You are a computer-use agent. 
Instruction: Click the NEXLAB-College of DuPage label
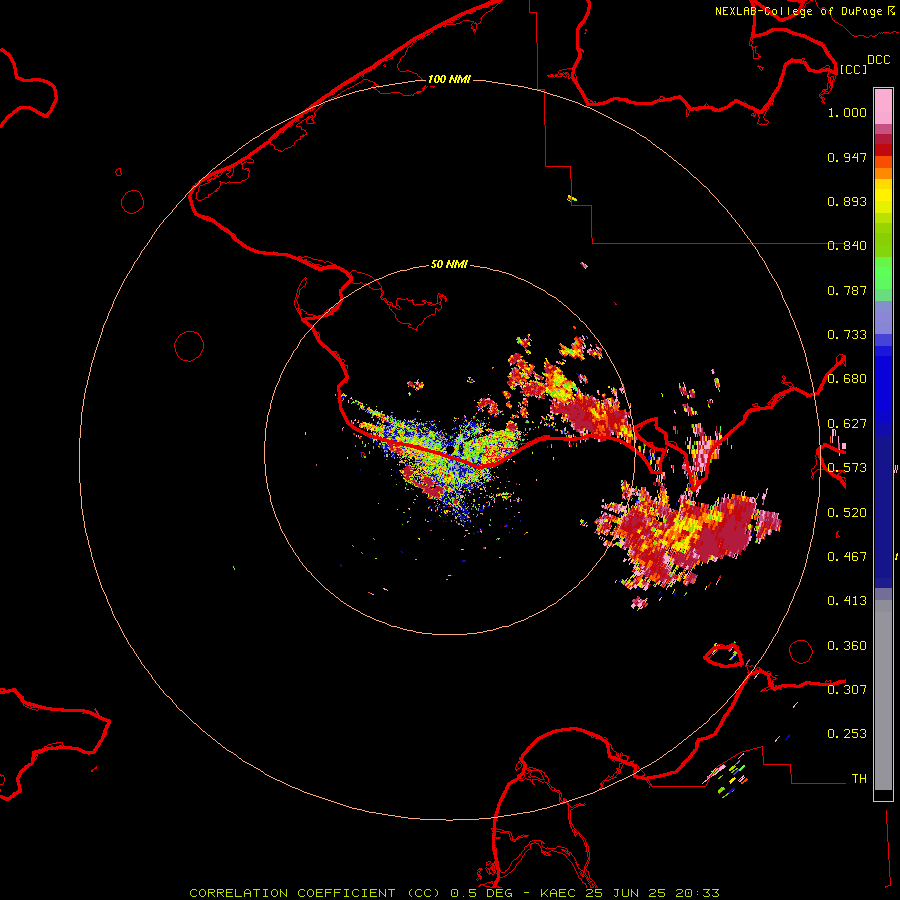798,11
